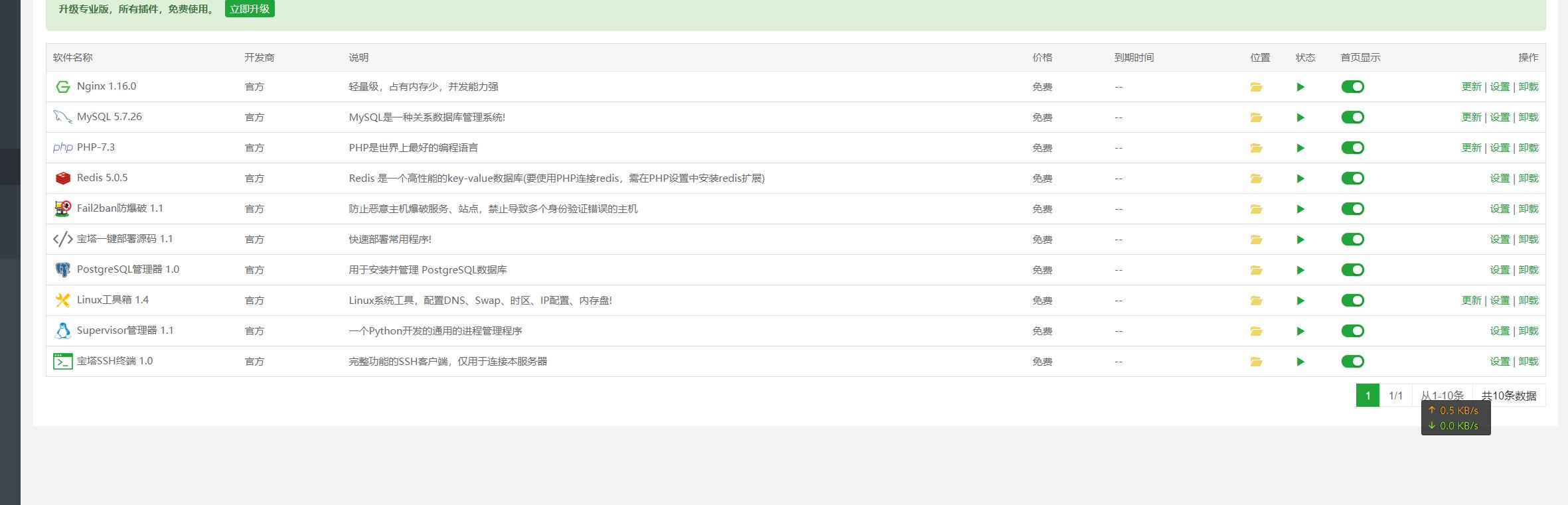Open 设置 for MySQL 5.7.26
This screenshot has height=505, width=1568.
(1500, 117)
